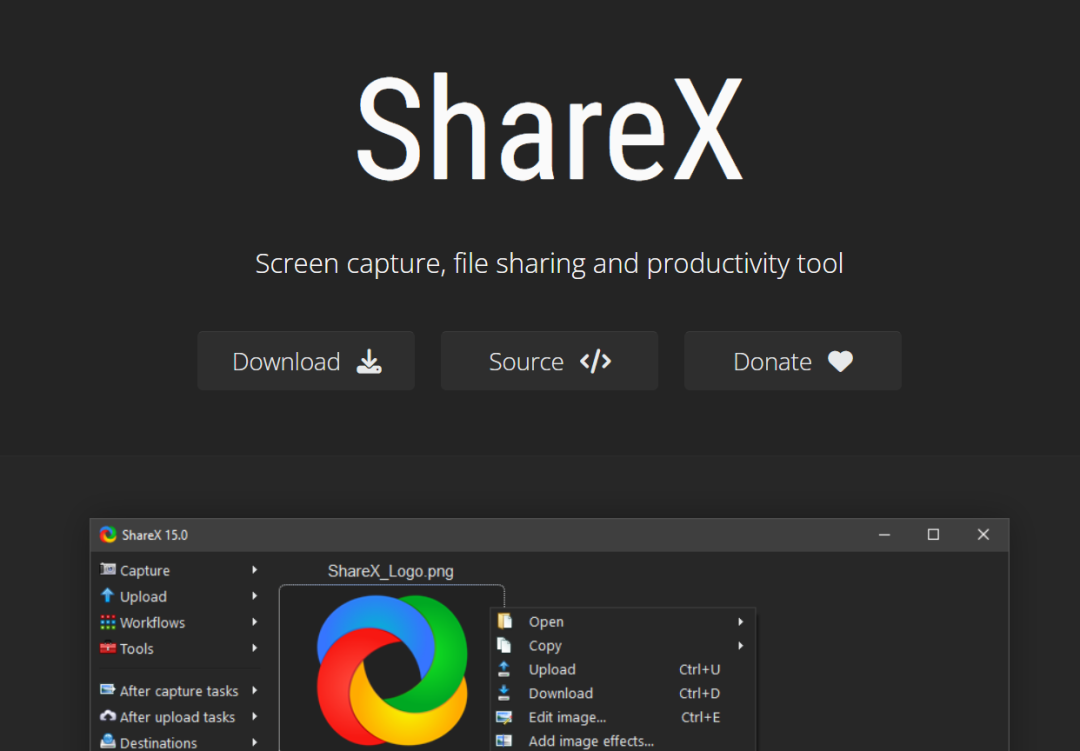
Task: Expand the Capture submenu arrow
Action: [255, 570]
